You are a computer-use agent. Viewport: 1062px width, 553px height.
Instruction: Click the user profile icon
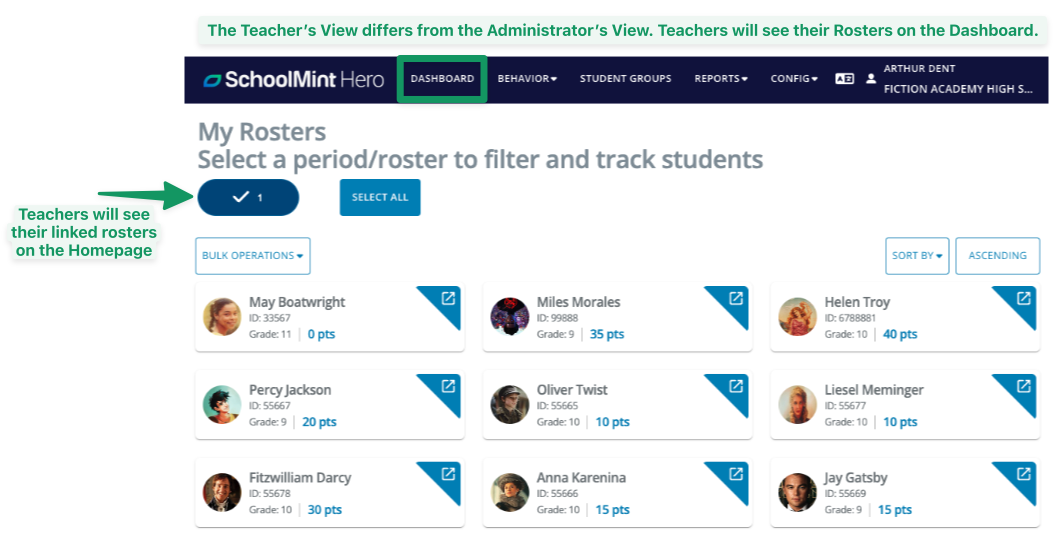coord(871,79)
